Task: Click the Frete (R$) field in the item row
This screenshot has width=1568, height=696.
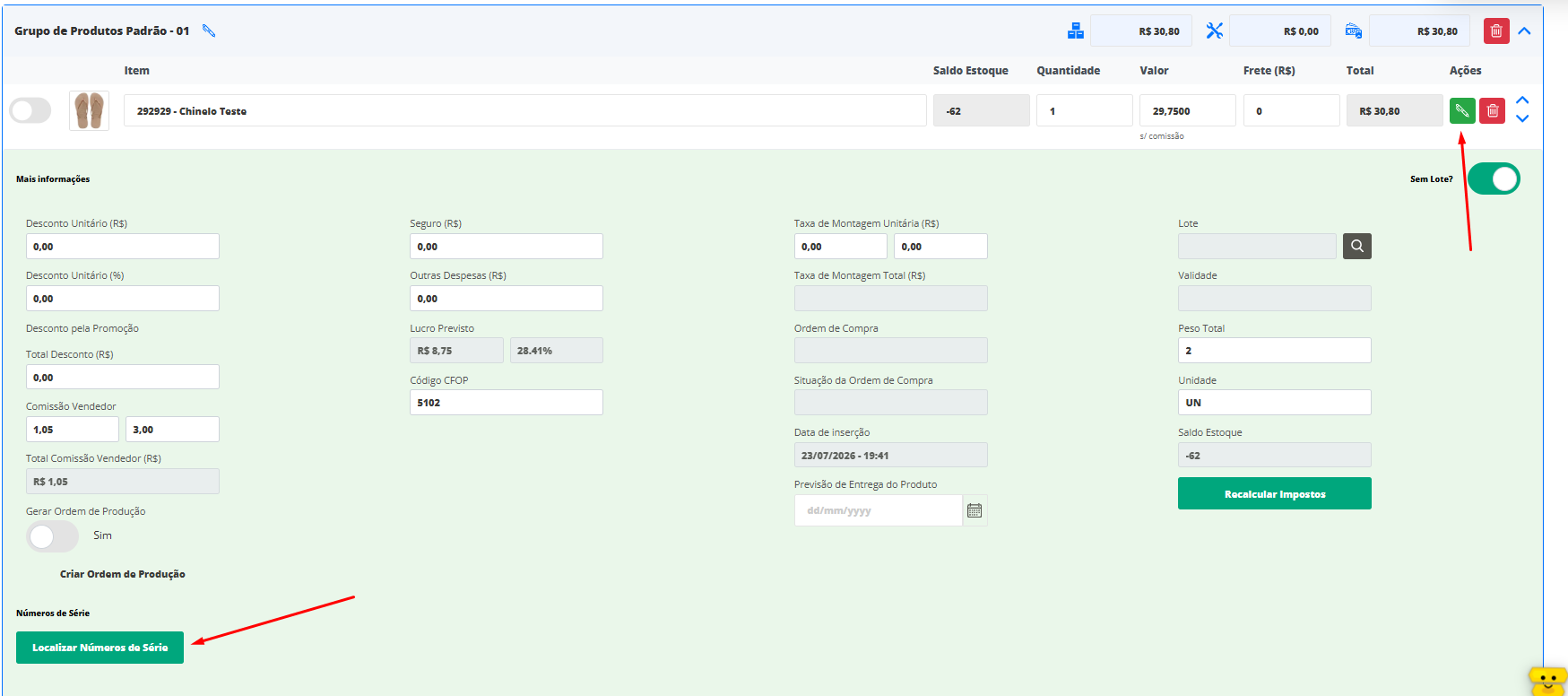Action: coord(1291,111)
